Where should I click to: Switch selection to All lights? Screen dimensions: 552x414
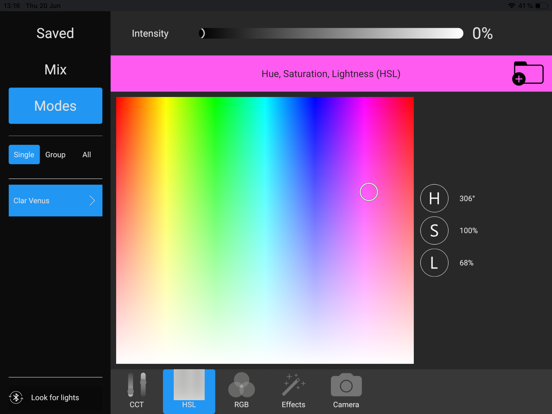point(87,155)
